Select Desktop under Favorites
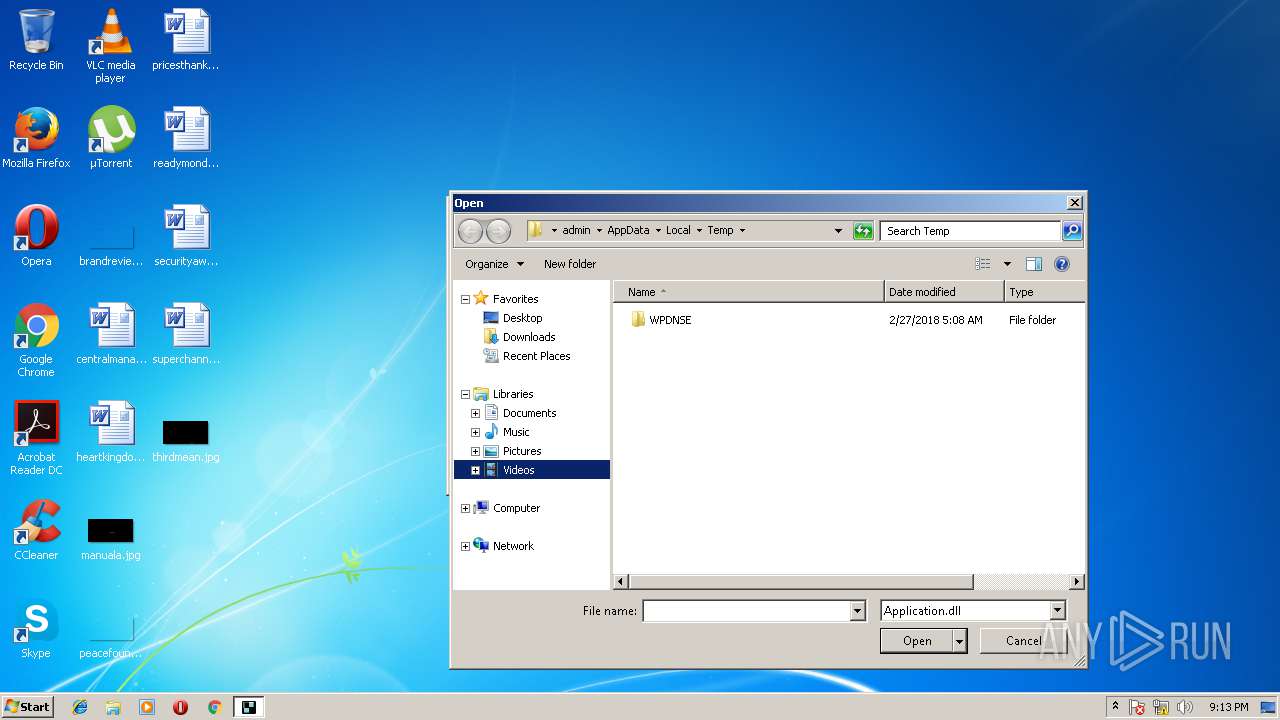The height and width of the screenshot is (720, 1280). [x=522, y=318]
